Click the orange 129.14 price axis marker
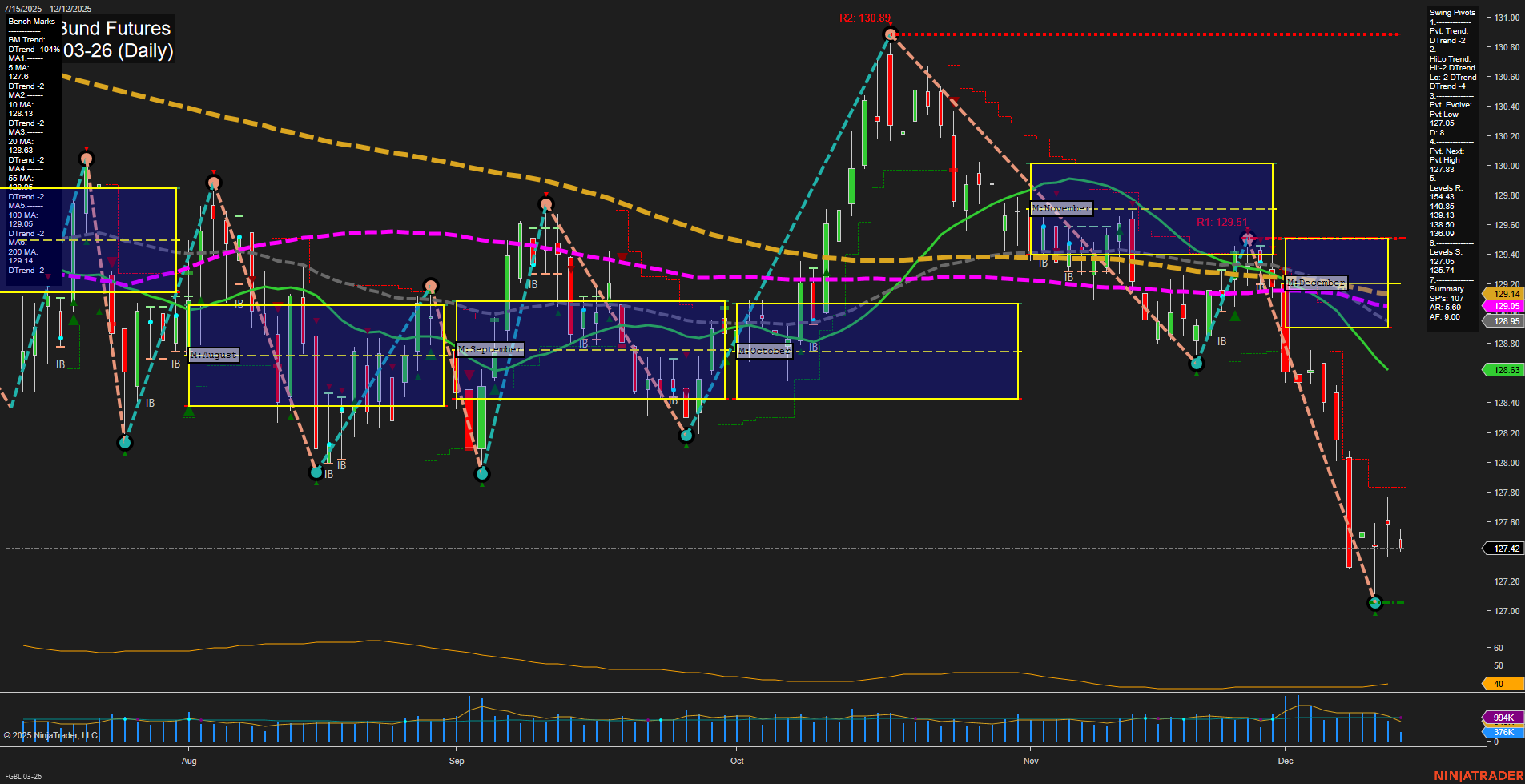The width and height of the screenshot is (1525, 784). pos(1503,295)
